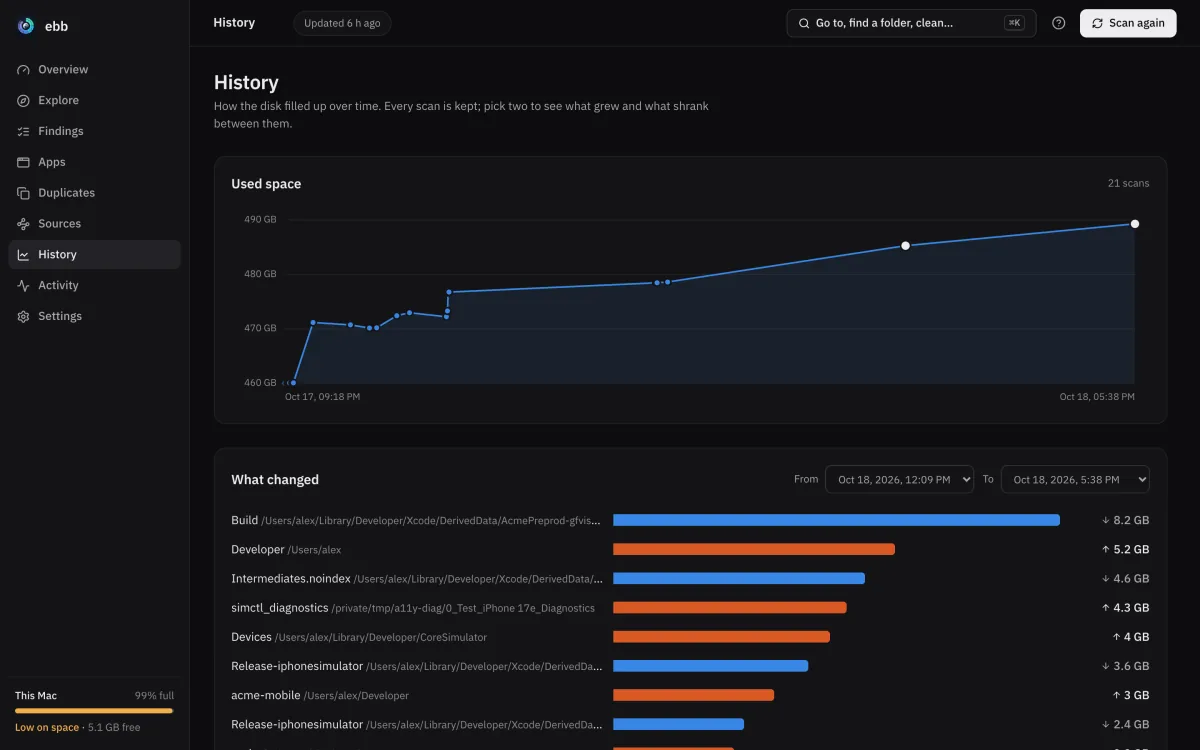Click the Sources icon in sidebar

pyautogui.click(x=23, y=224)
